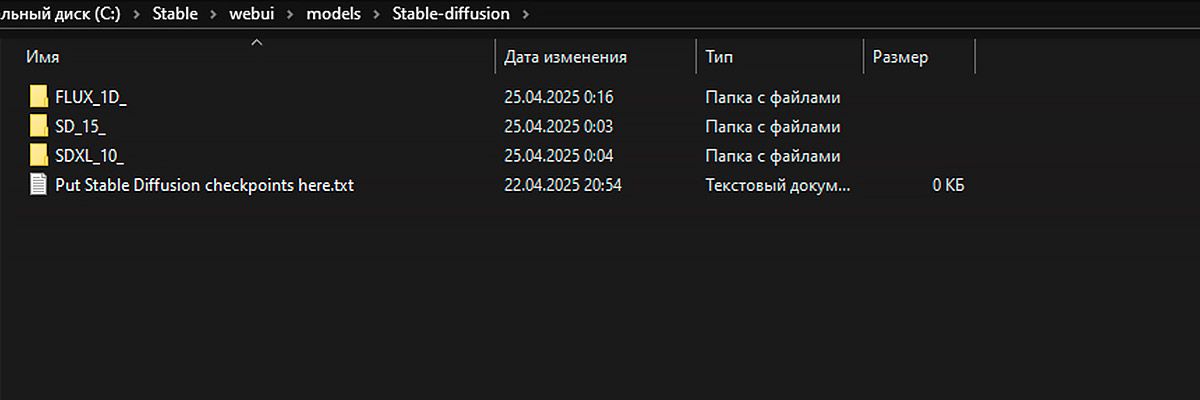Open chevron dropdown between models and Stable-diffusion

point(378,15)
